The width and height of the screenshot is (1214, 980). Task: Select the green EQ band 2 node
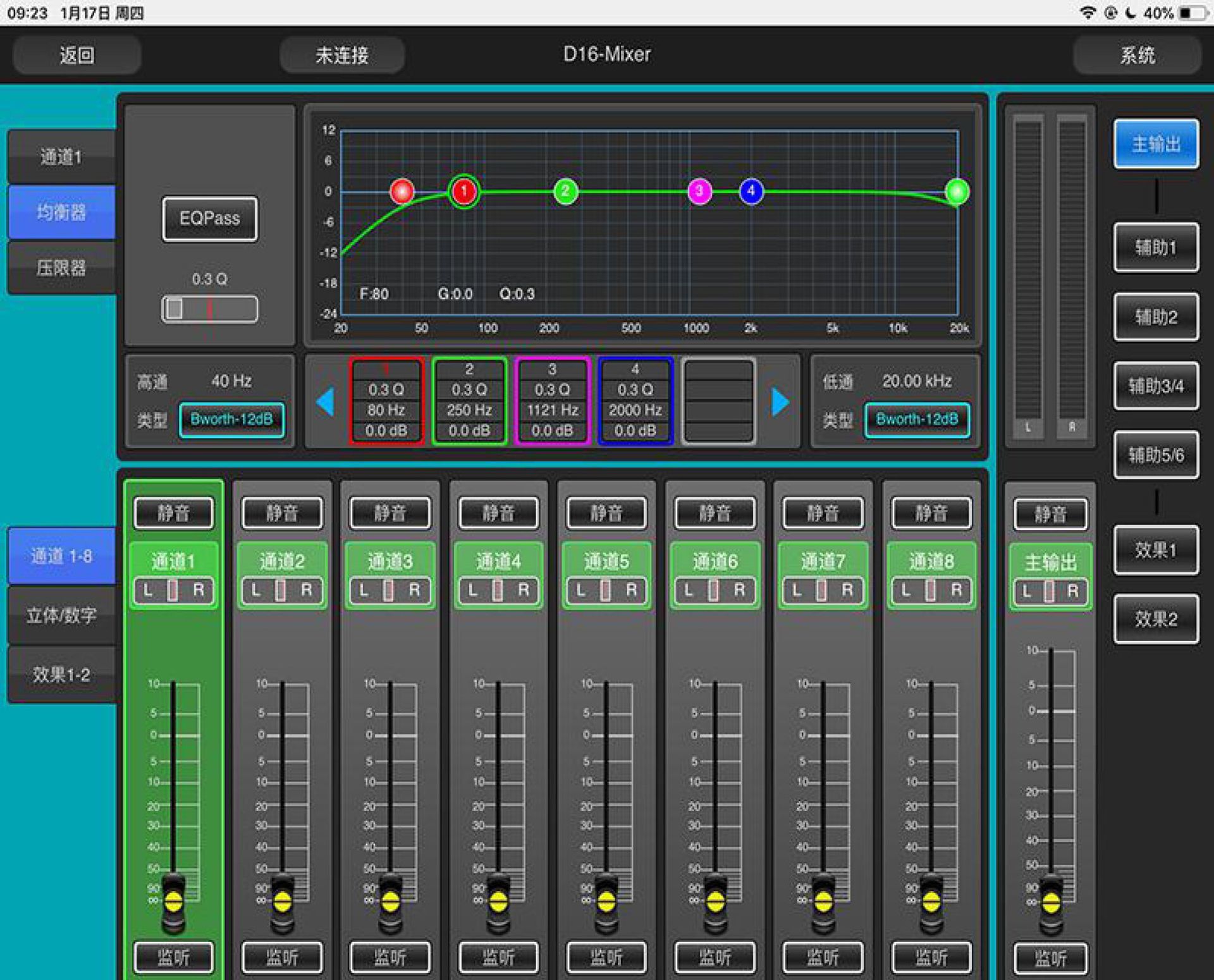coord(565,191)
